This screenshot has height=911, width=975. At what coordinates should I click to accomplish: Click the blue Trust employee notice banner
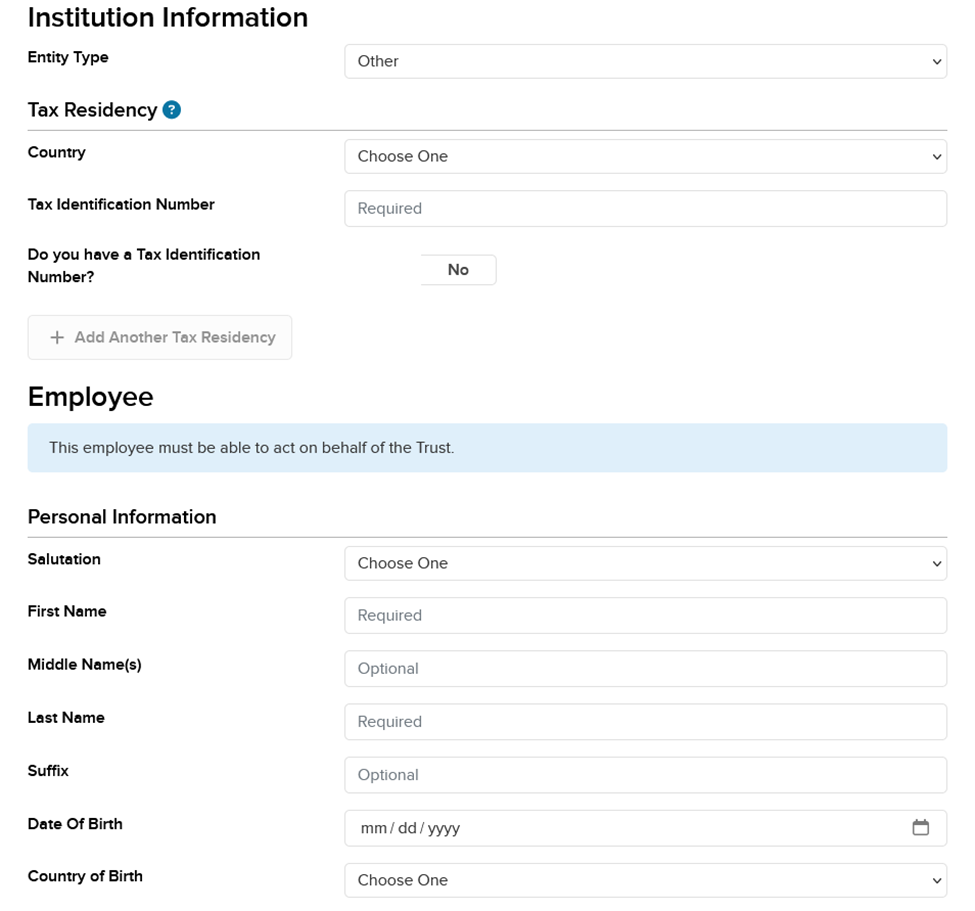pos(487,448)
